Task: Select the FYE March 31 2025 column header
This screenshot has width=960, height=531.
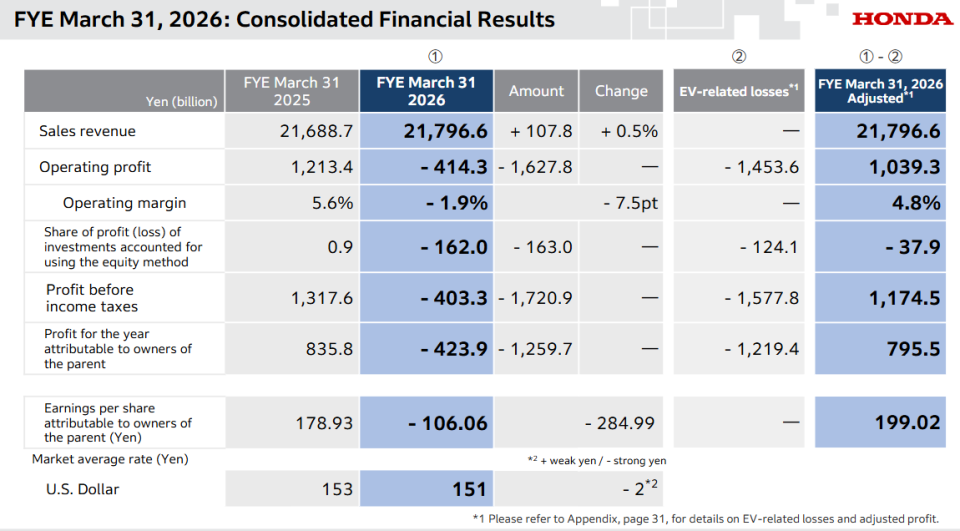Action: (x=291, y=91)
